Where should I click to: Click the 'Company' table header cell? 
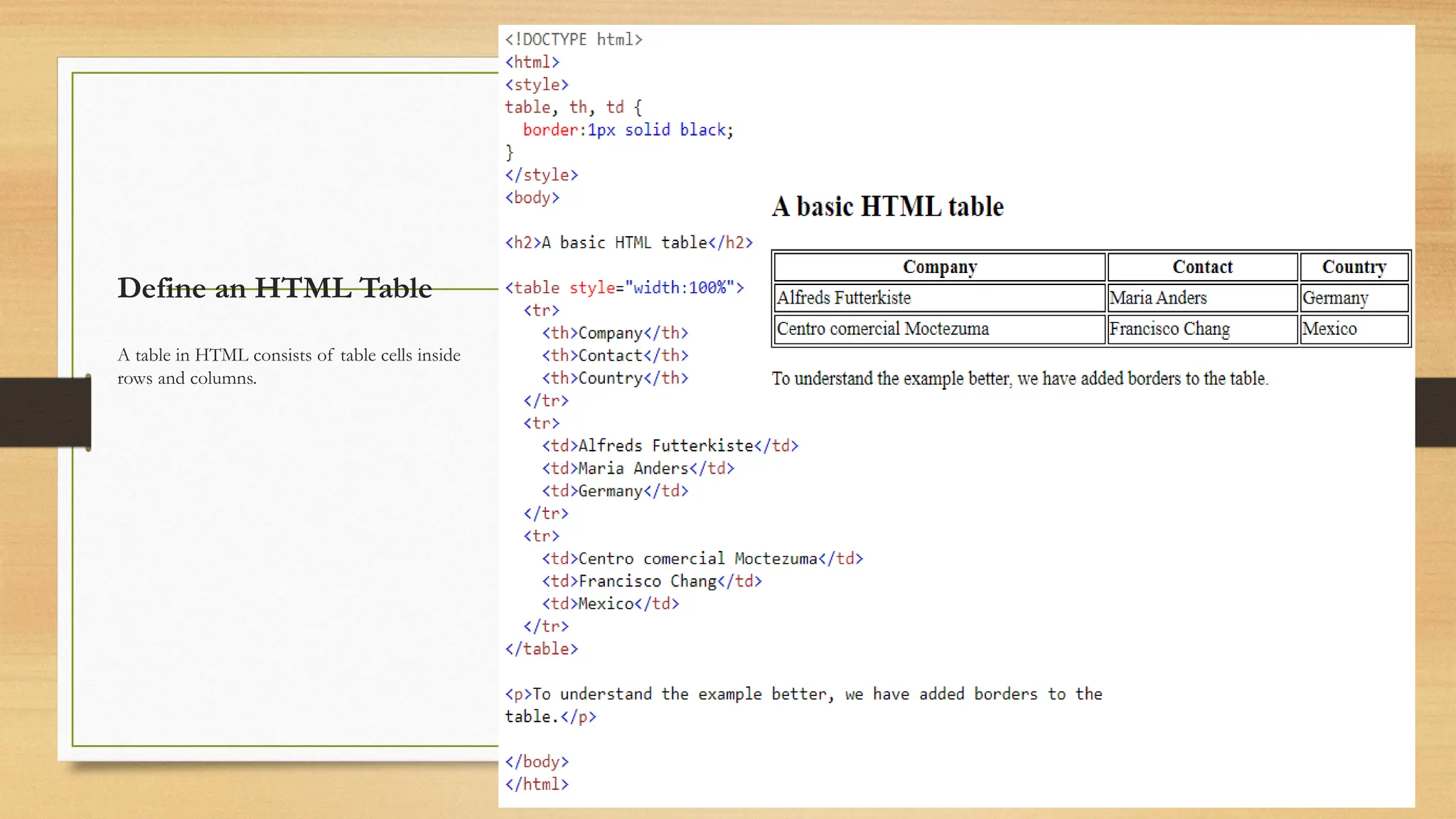pos(940,267)
